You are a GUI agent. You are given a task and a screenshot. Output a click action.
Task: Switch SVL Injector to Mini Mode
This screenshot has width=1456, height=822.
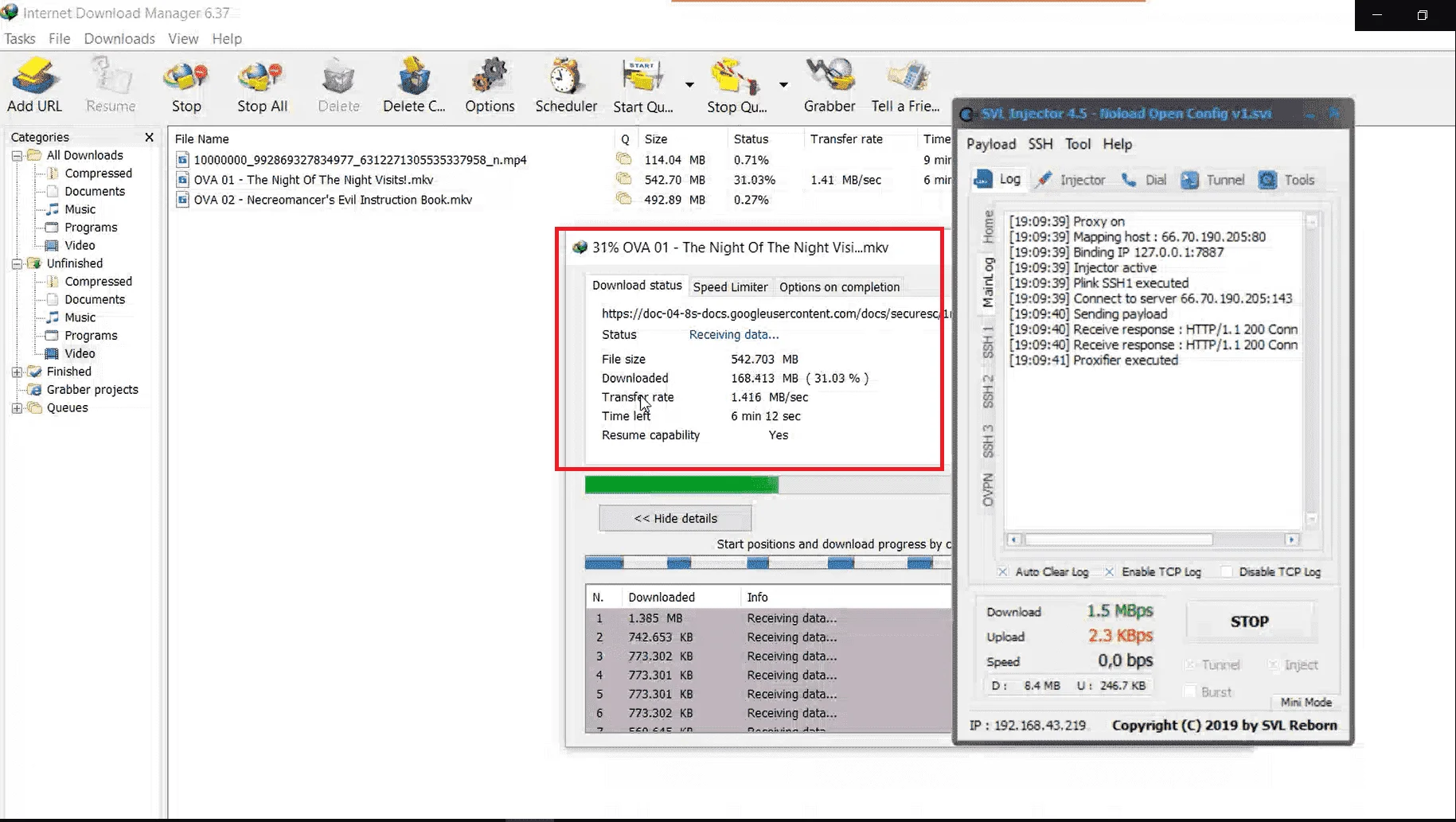[1306, 702]
